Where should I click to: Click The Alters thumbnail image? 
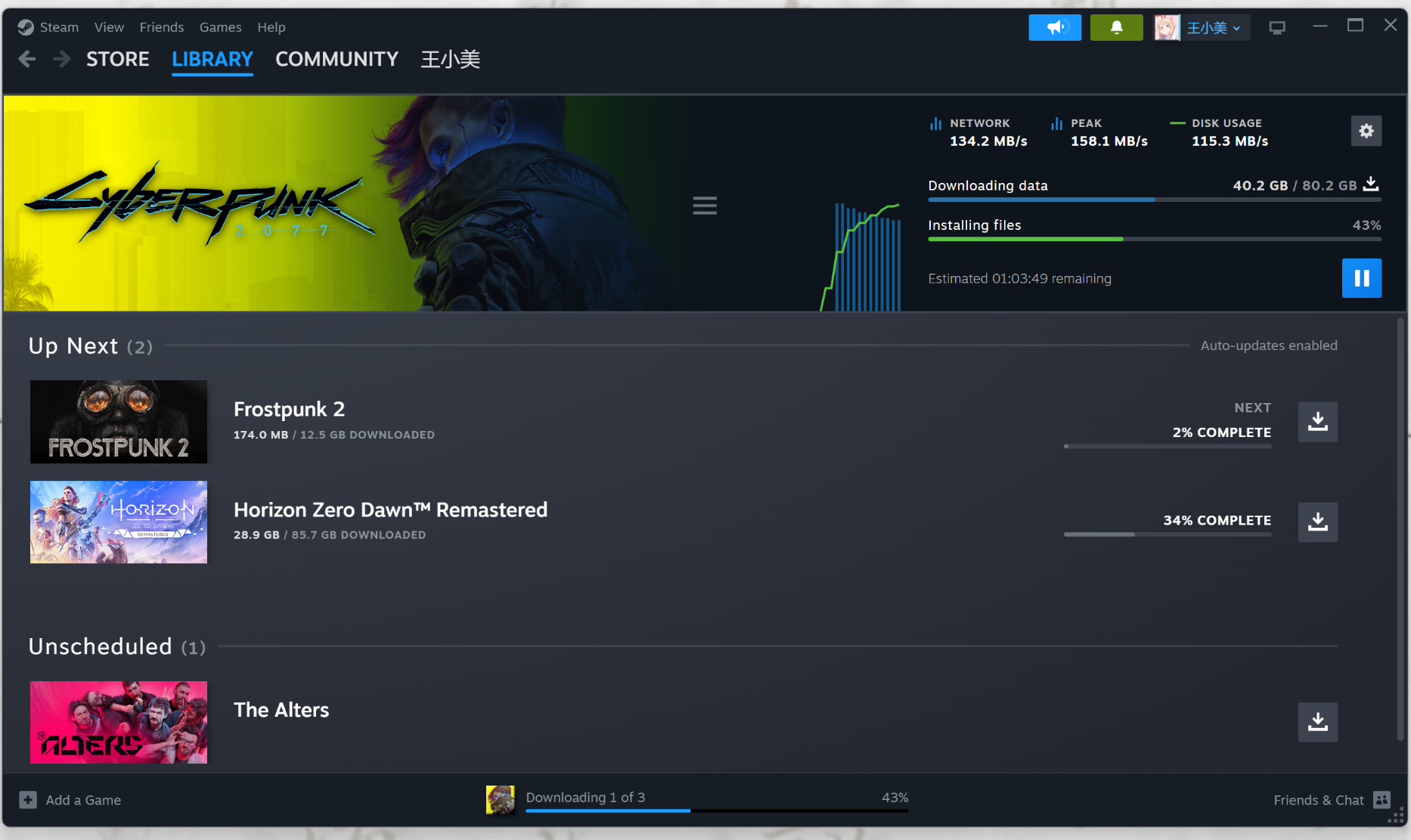119,722
